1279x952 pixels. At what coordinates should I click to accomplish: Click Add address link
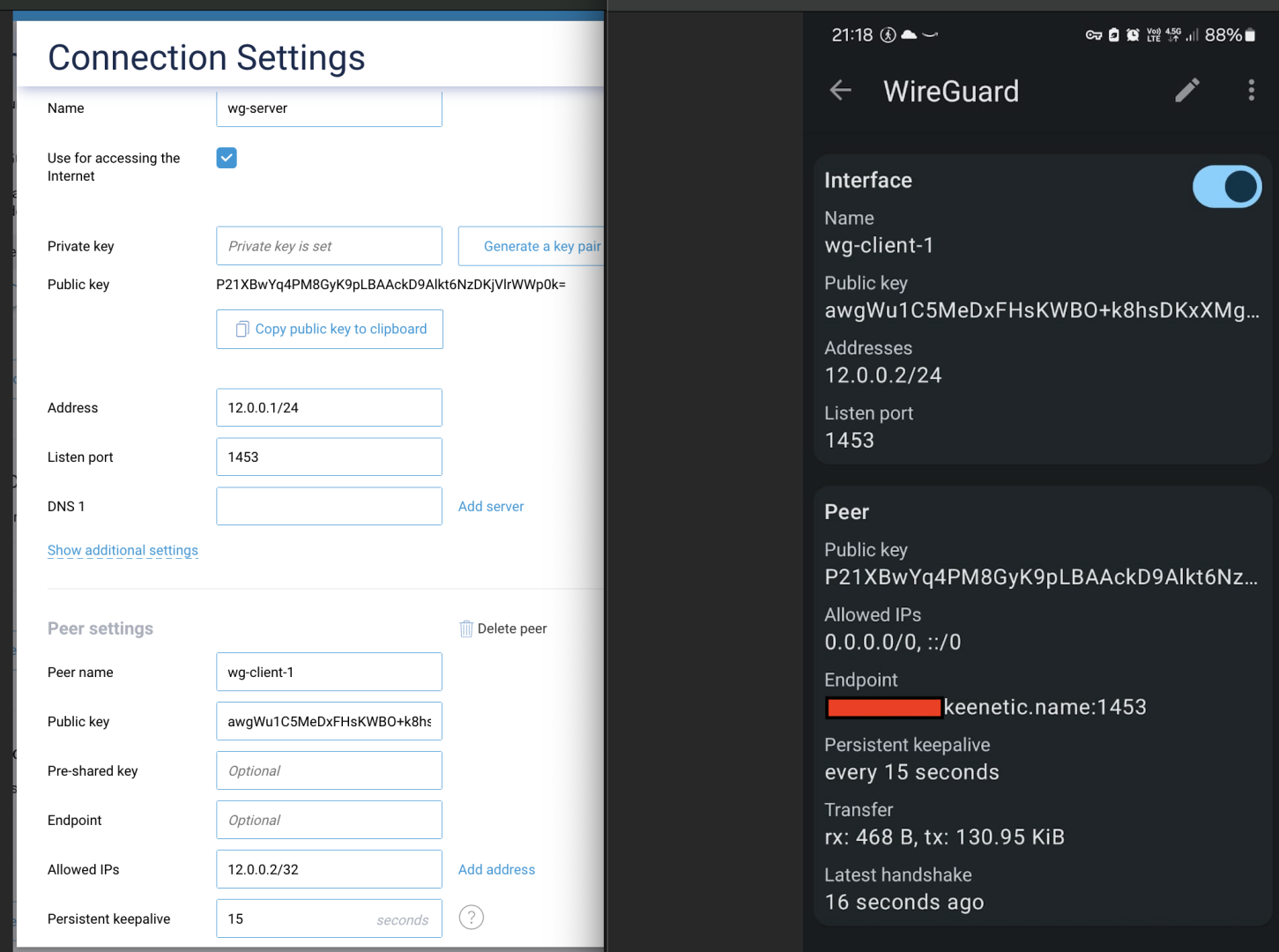pyautogui.click(x=496, y=869)
